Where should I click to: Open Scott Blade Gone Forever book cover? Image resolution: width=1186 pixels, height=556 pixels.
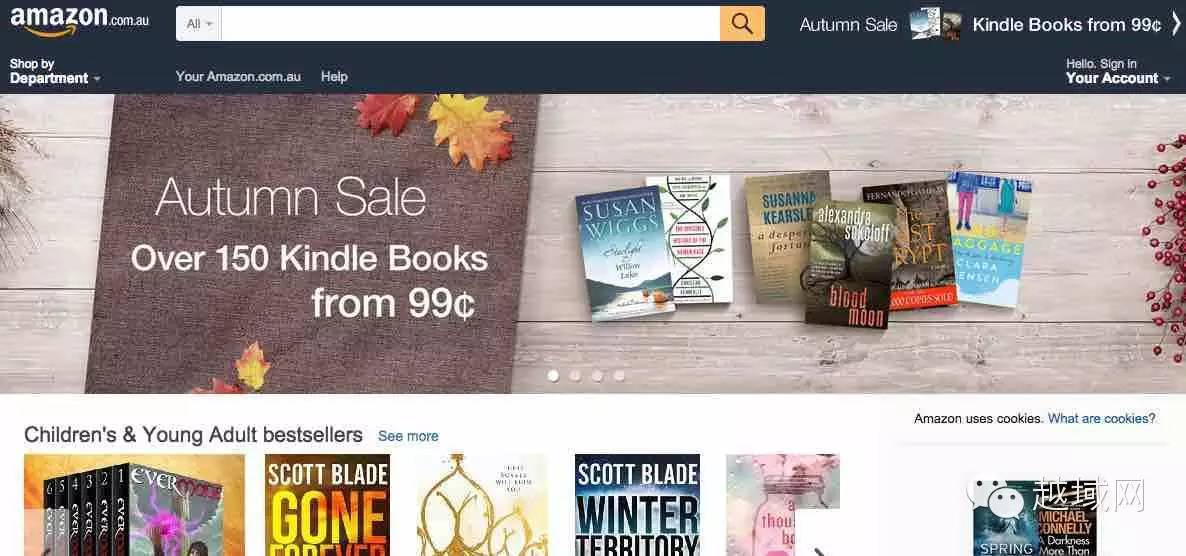point(328,505)
